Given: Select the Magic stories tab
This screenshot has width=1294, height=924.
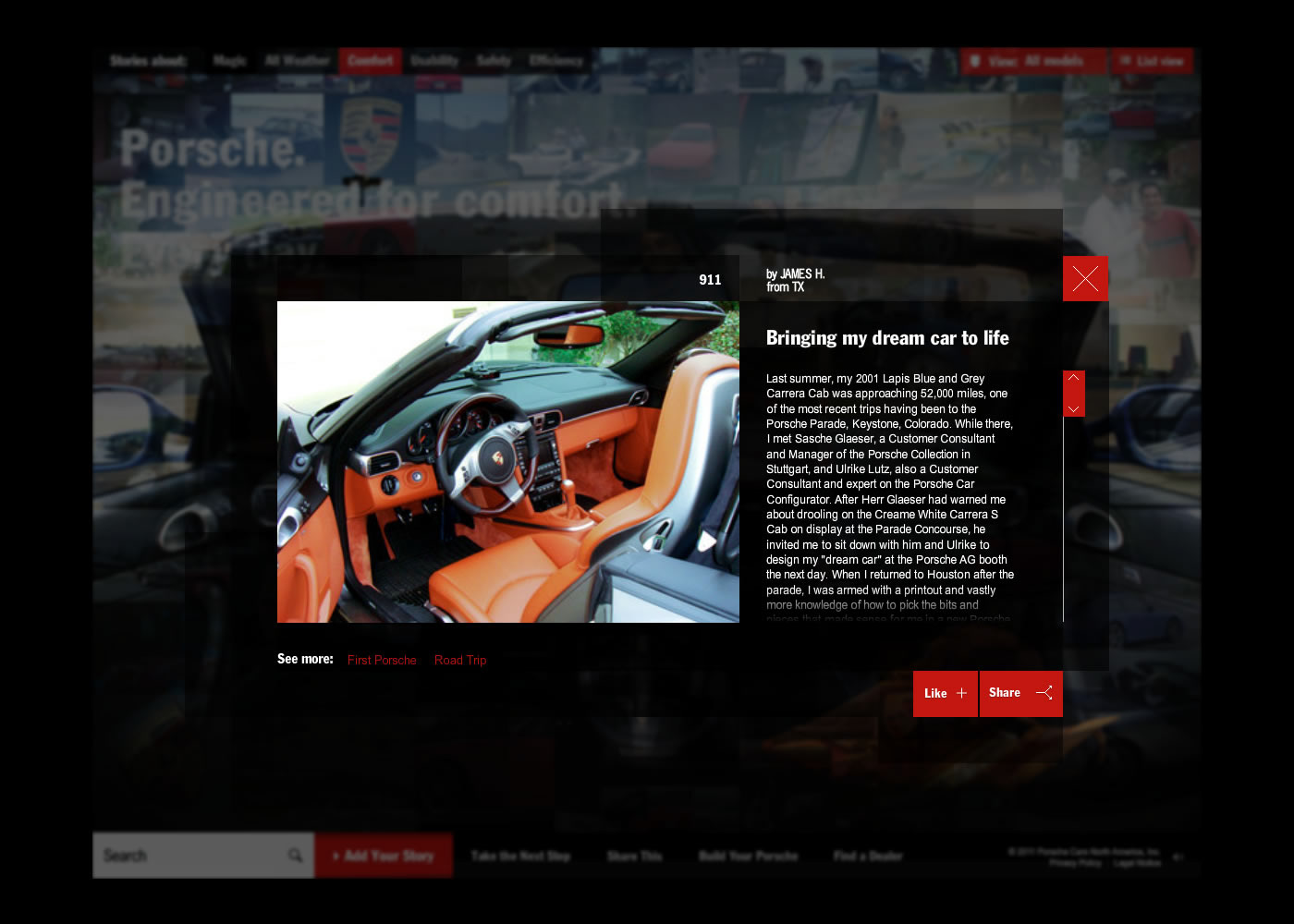Looking at the screenshot, I should pyautogui.click(x=229, y=61).
